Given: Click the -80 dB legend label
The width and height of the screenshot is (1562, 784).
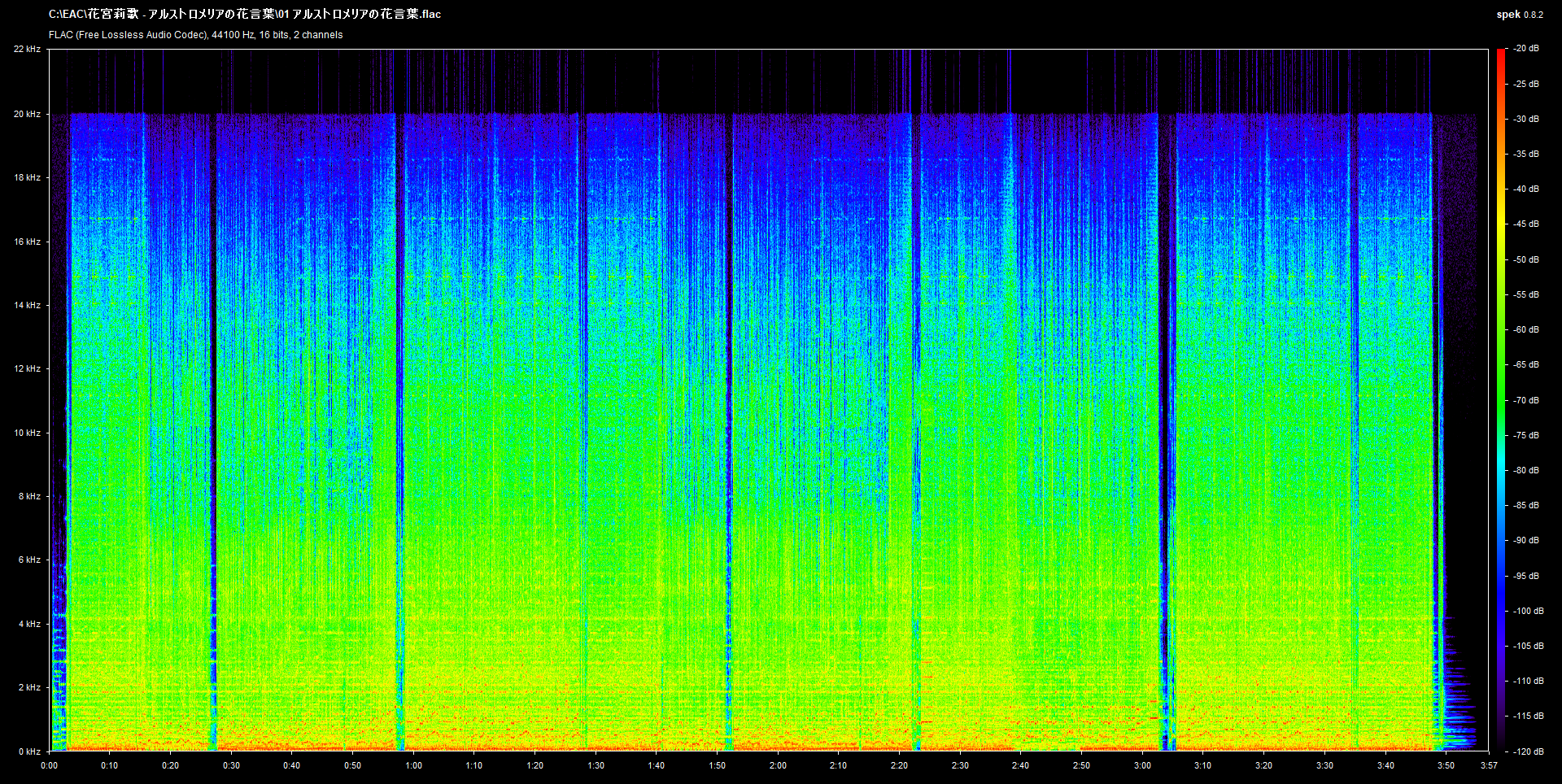Looking at the screenshot, I should 1525,470.
